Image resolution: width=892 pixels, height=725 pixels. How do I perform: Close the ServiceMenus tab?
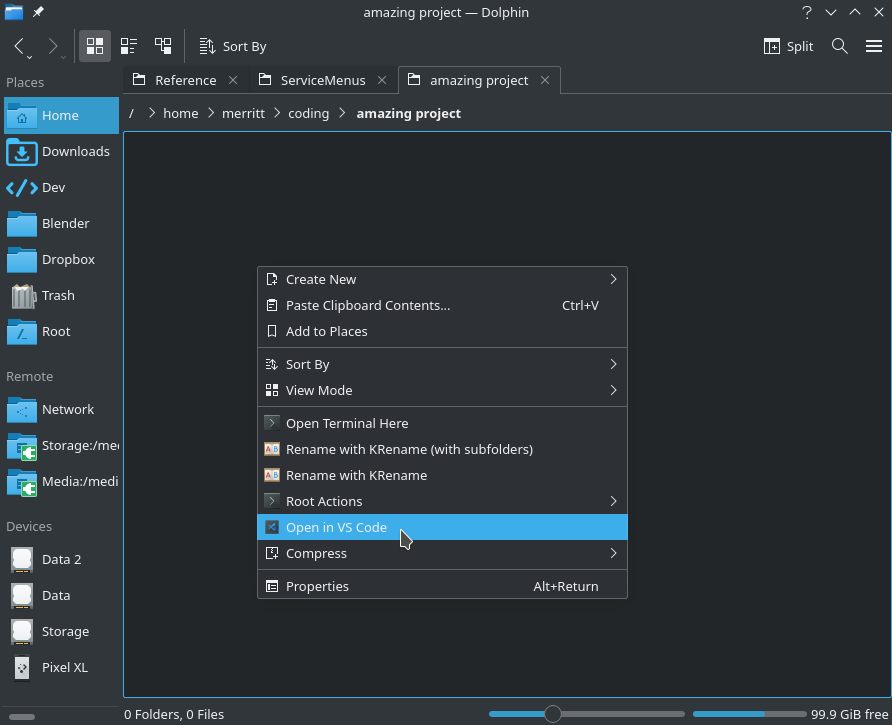coord(382,80)
